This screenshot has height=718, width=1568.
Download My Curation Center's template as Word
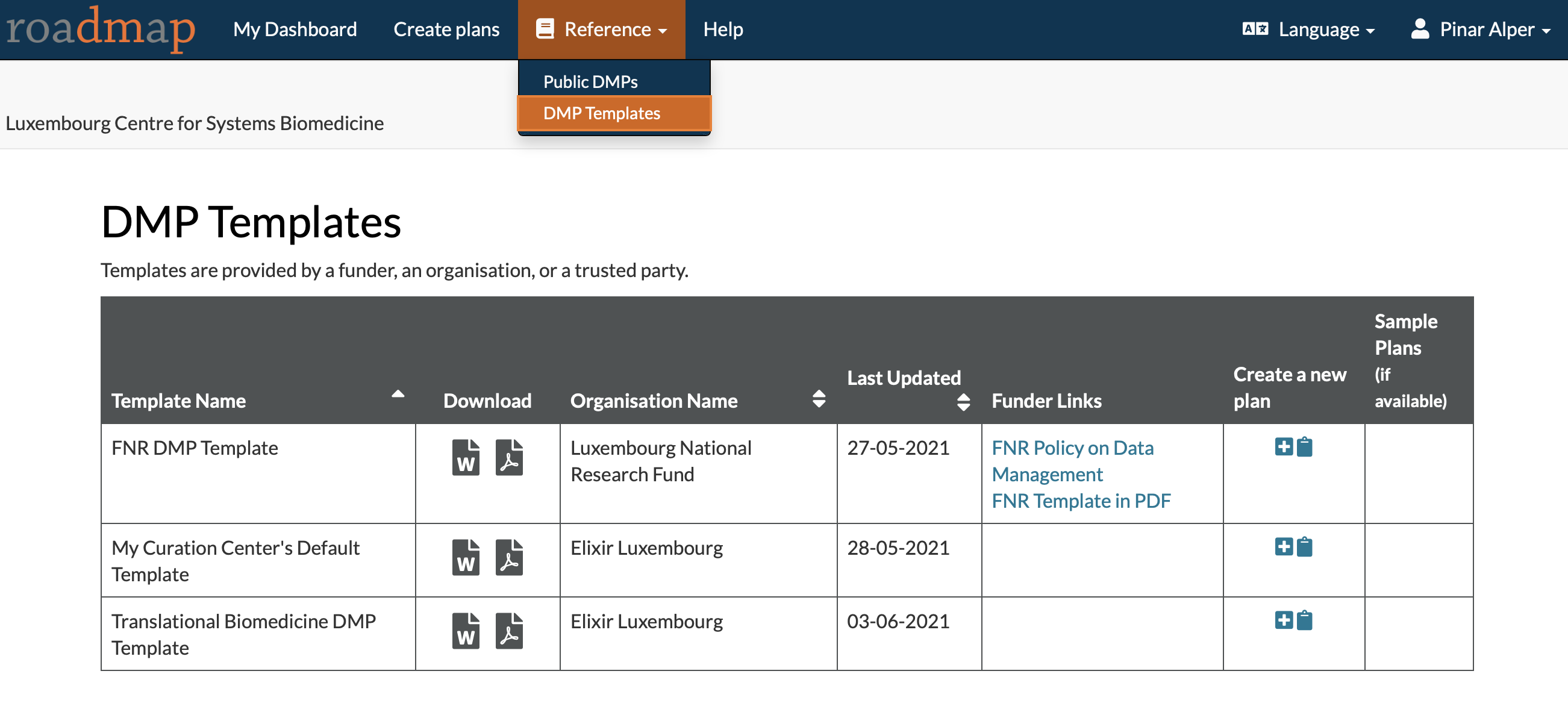point(466,557)
